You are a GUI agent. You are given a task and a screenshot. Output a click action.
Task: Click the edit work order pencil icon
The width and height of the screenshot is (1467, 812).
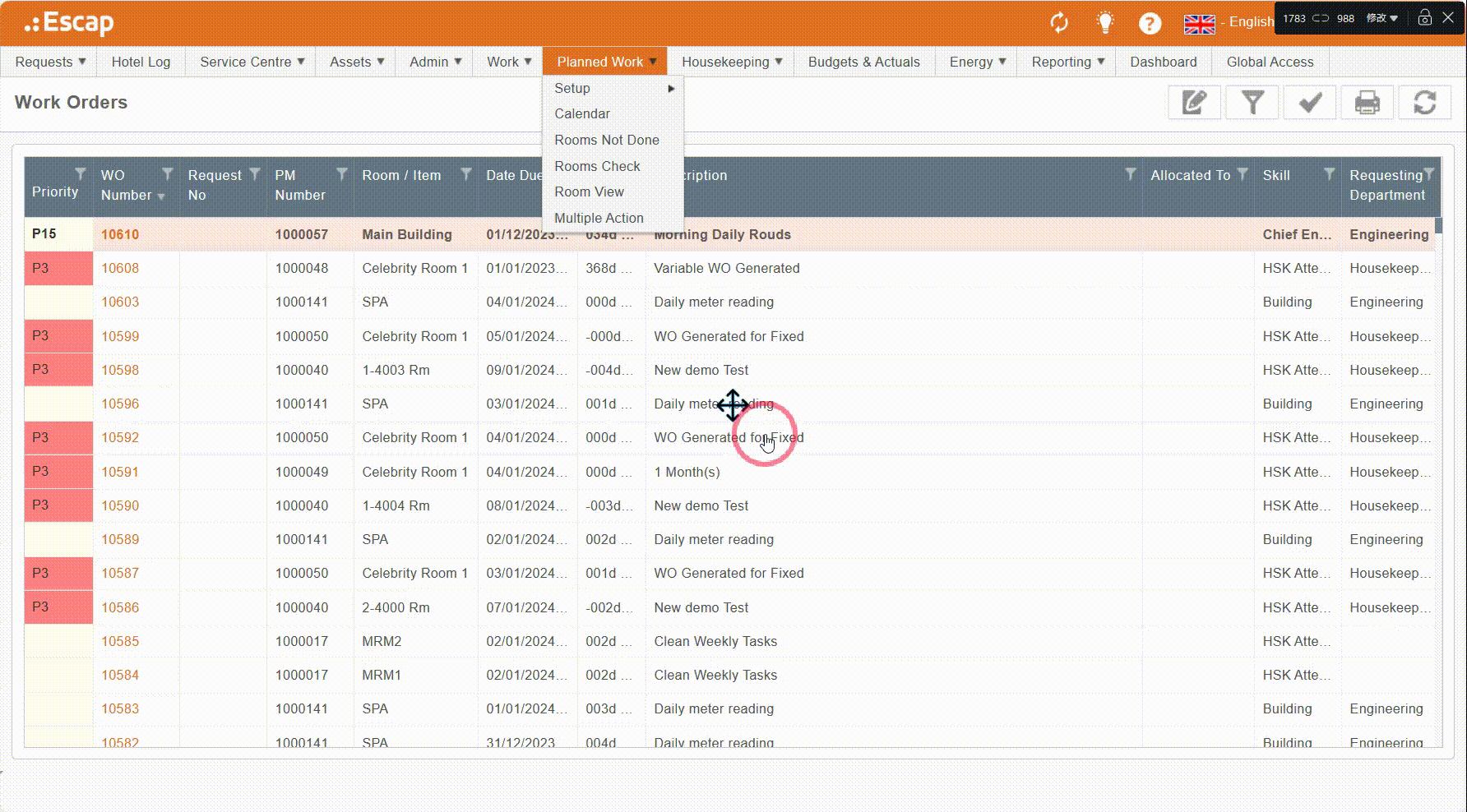(1194, 103)
